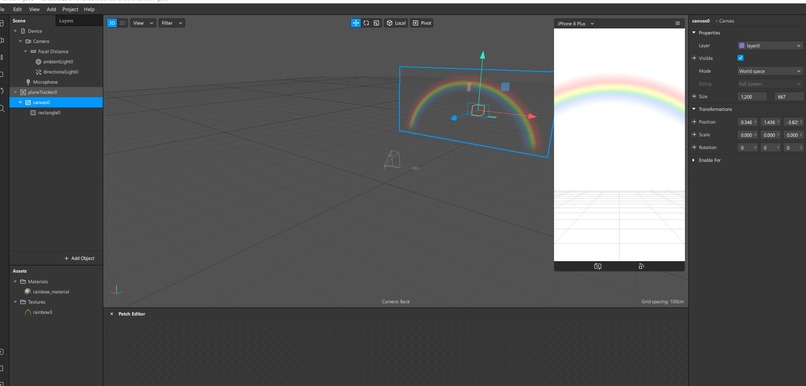Image resolution: width=806 pixels, height=386 pixels.
Task: Open the Project menu
Action: pyautogui.click(x=70, y=9)
